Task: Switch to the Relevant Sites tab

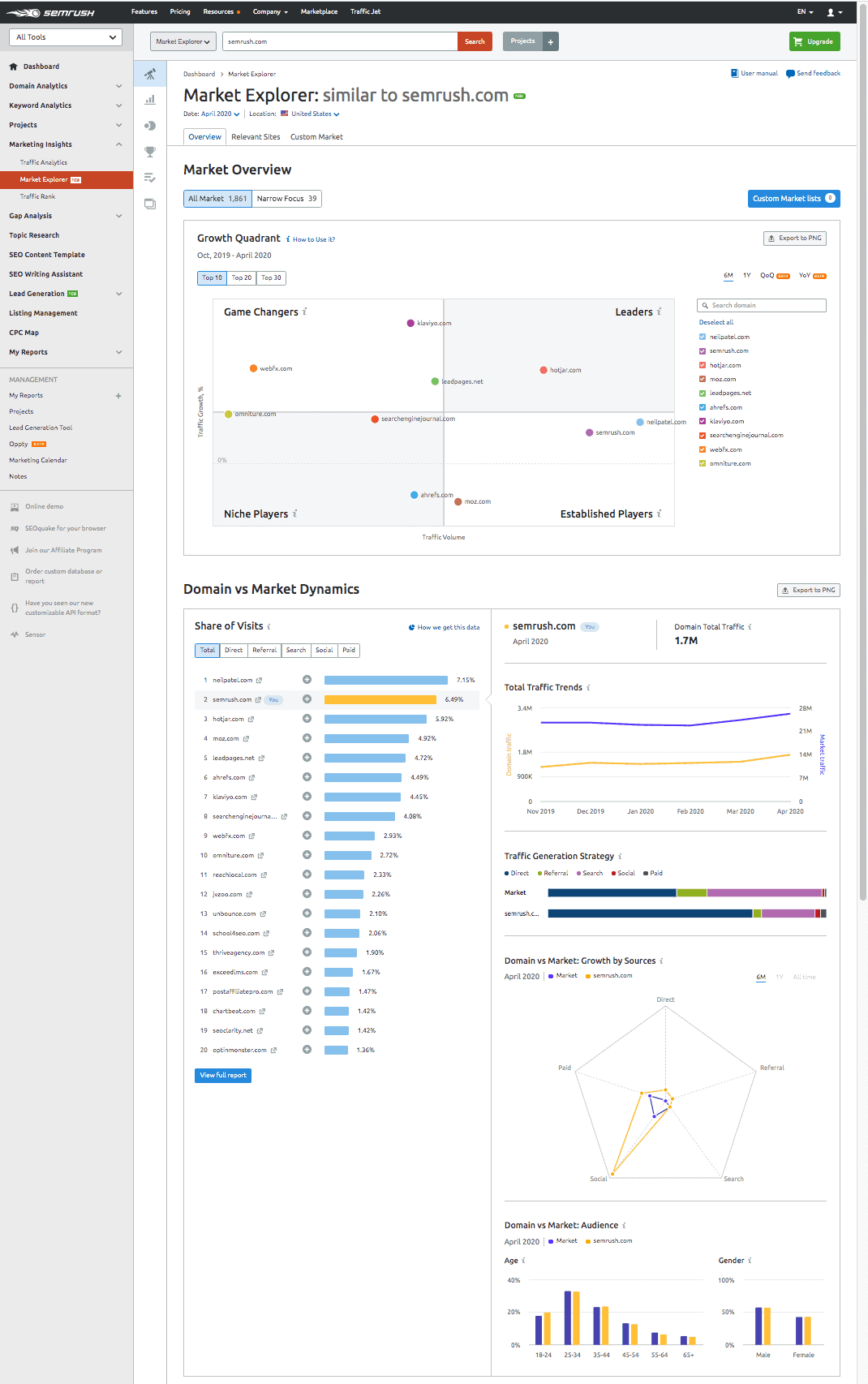Action: (256, 137)
